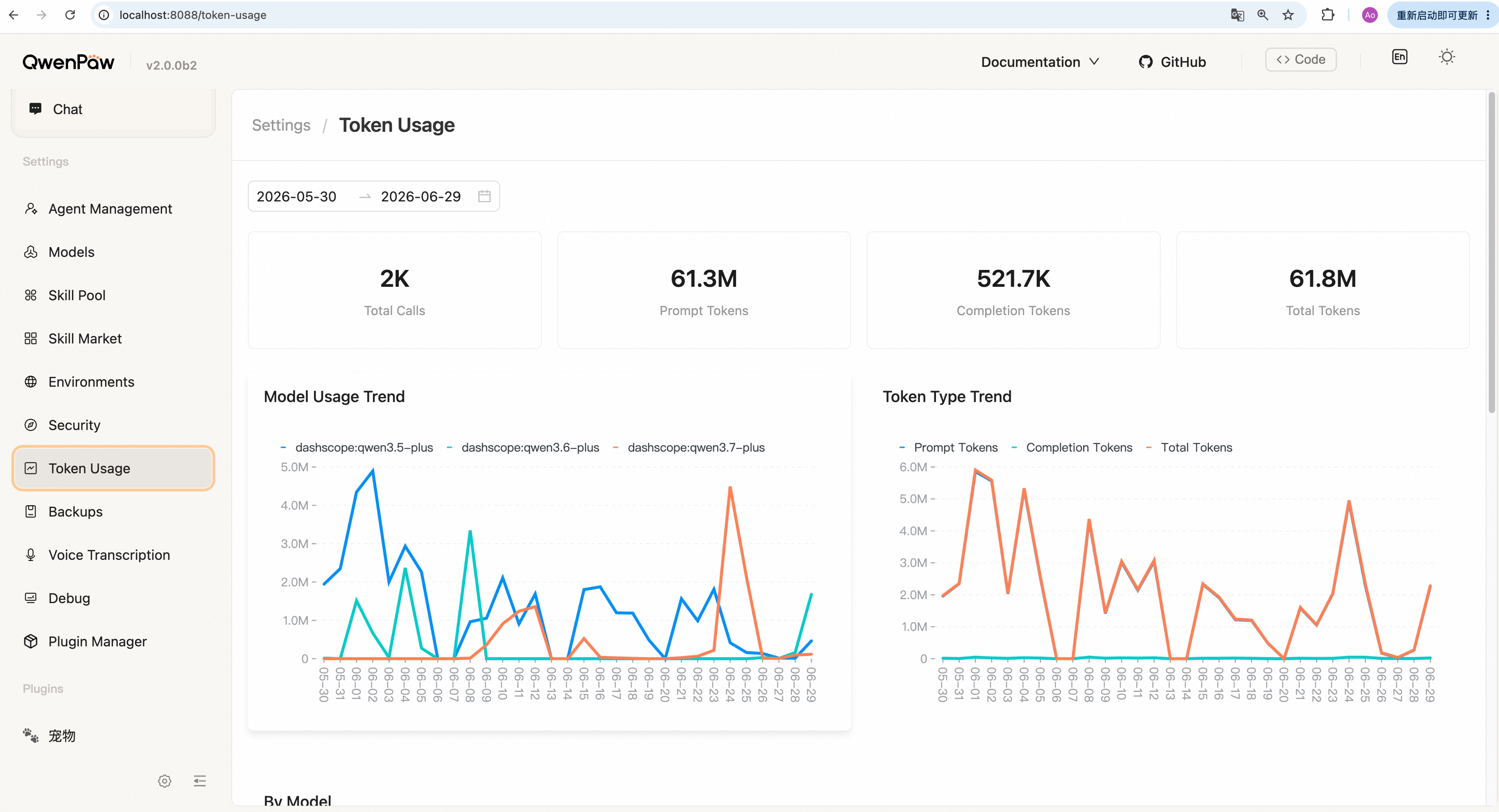Viewport: 1499px width, 812px height.
Task: Click the Debug monitor icon
Action: (31, 598)
